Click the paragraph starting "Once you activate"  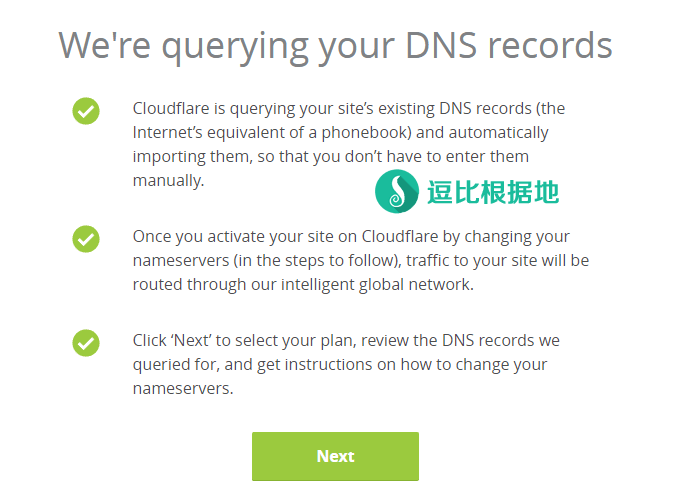(360, 260)
